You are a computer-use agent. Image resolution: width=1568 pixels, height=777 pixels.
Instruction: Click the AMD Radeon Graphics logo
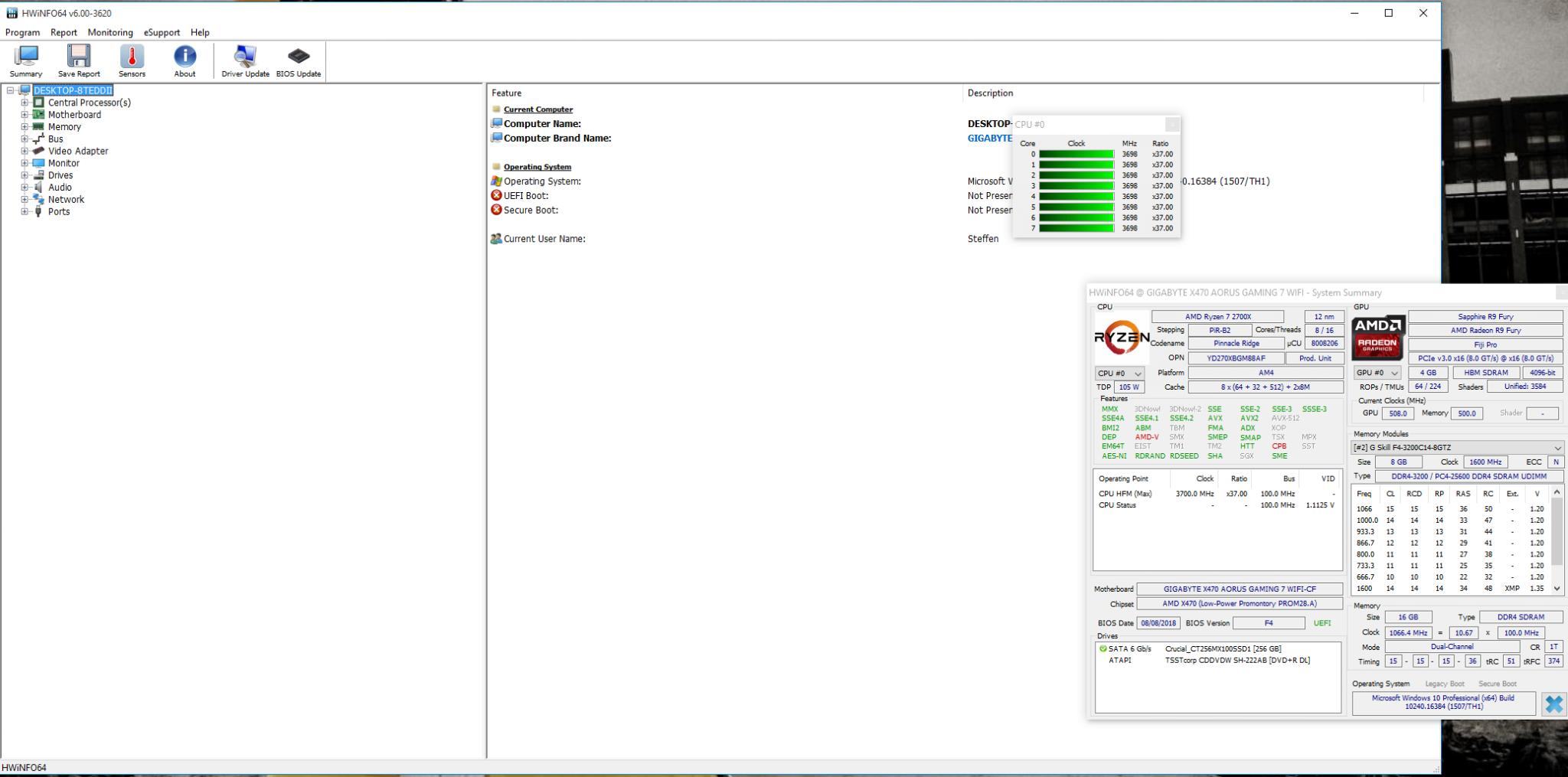(x=1379, y=338)
